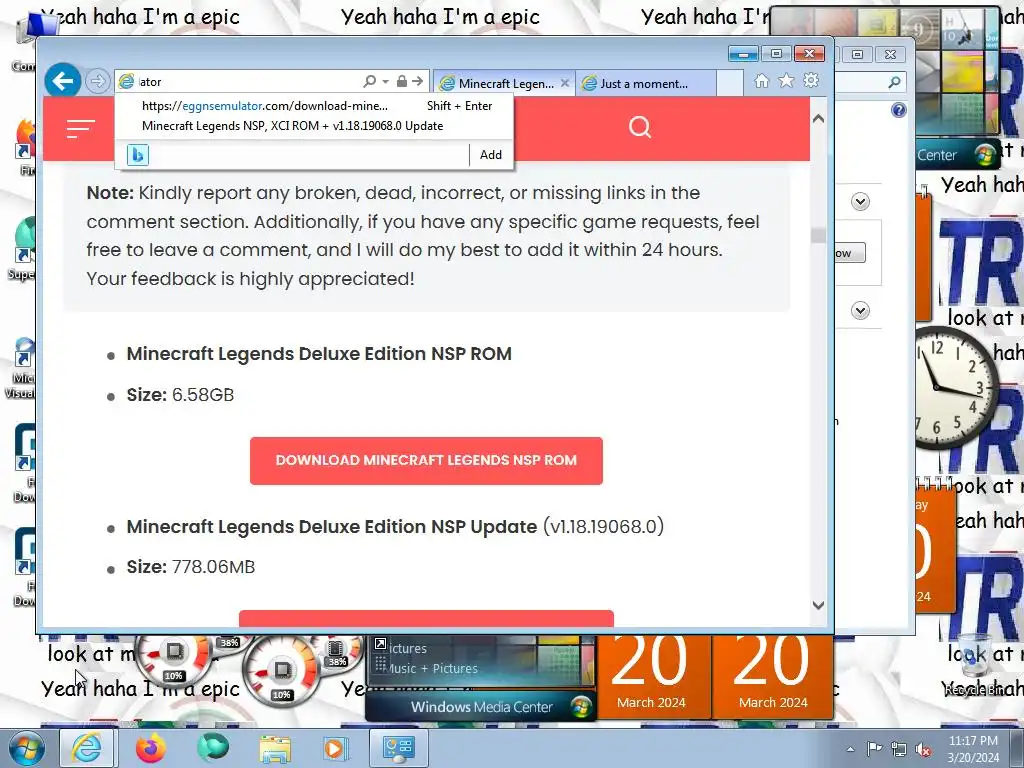
Task: Maximize the background window
Action: (857, 54)
